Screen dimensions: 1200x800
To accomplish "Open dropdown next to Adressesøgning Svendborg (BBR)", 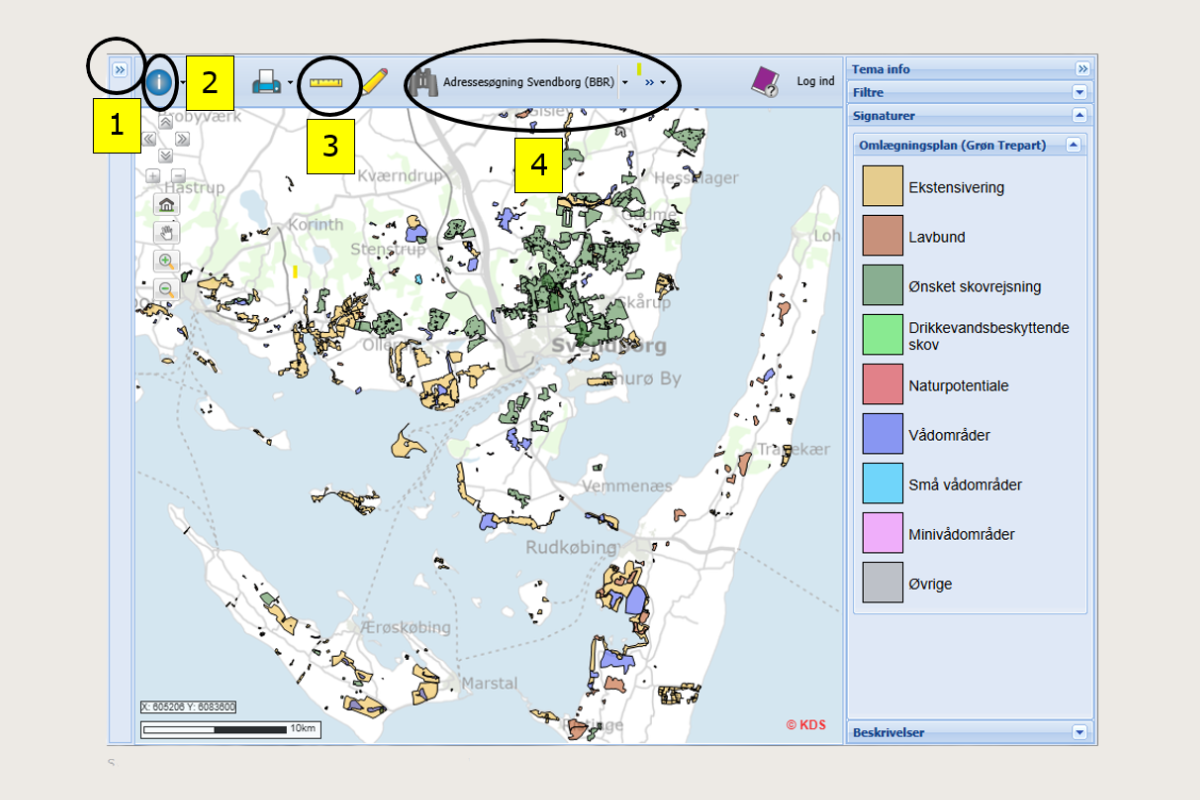I will click(x=625, y=83).
